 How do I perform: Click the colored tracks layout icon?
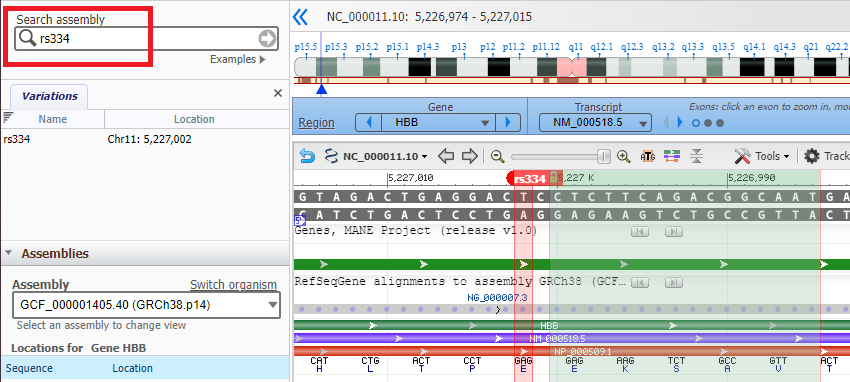click(x=672, y=157)
